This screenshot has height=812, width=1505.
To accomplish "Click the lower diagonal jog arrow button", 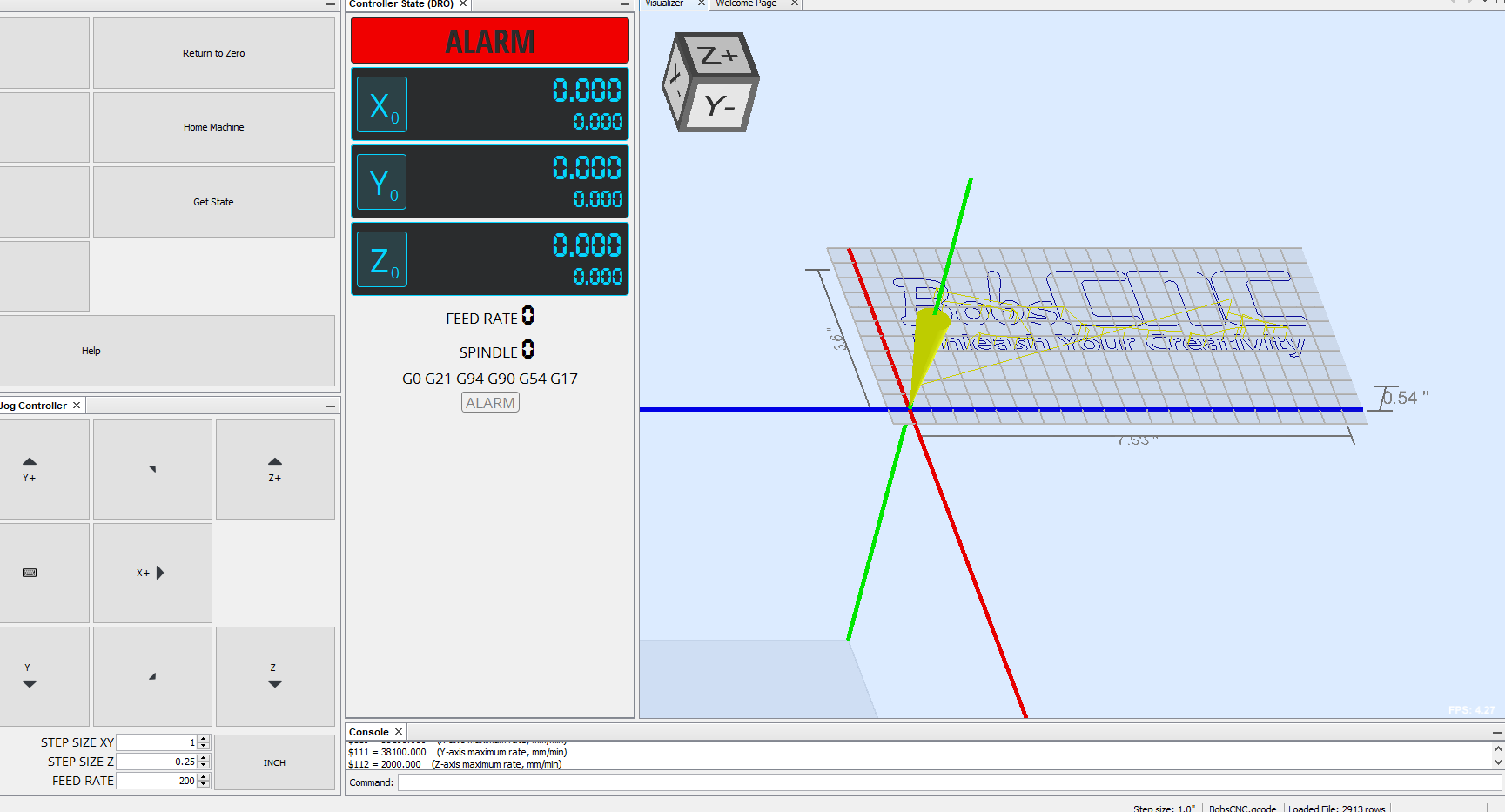I will 152,676.
